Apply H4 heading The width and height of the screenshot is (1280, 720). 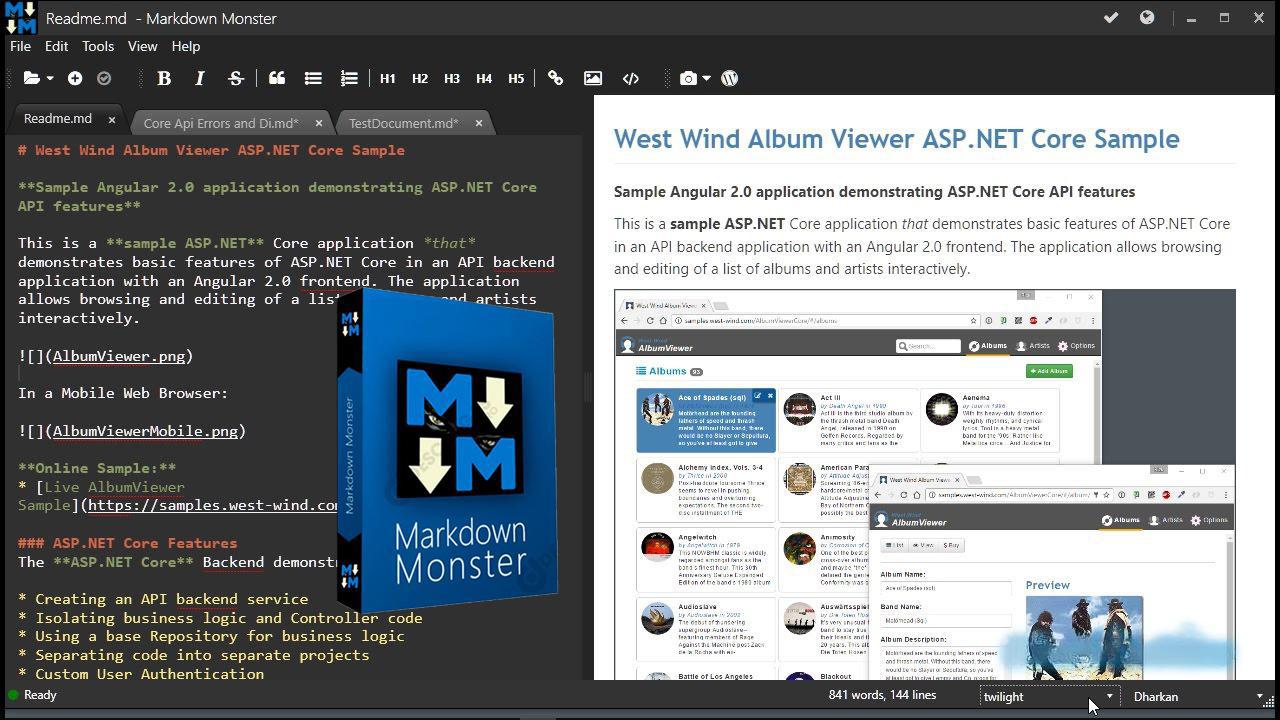(x=484, y=78)
